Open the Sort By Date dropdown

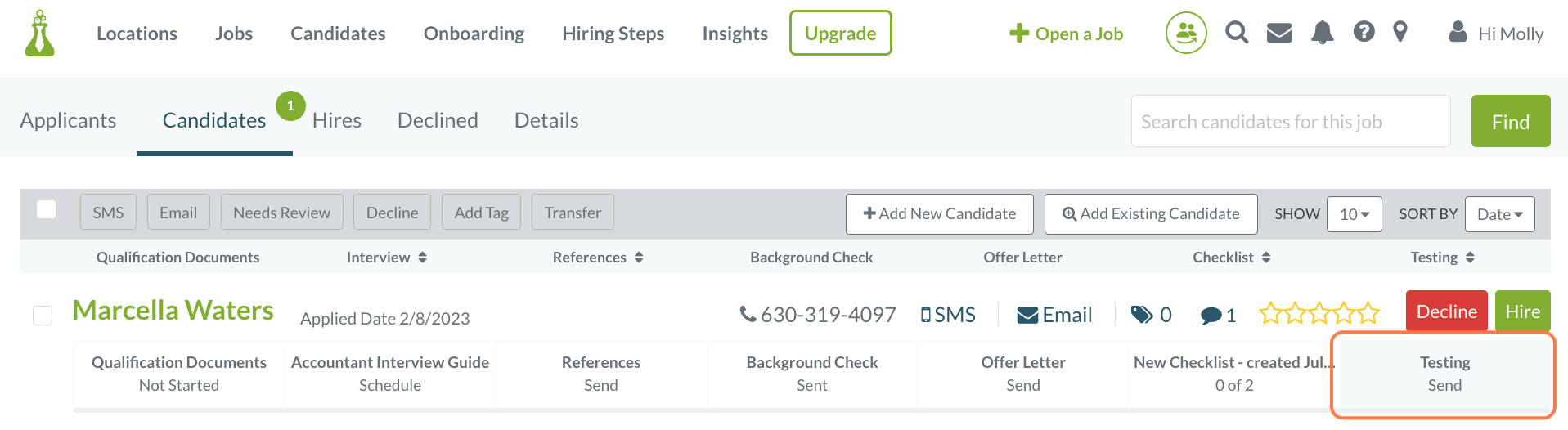(1499, 214)
